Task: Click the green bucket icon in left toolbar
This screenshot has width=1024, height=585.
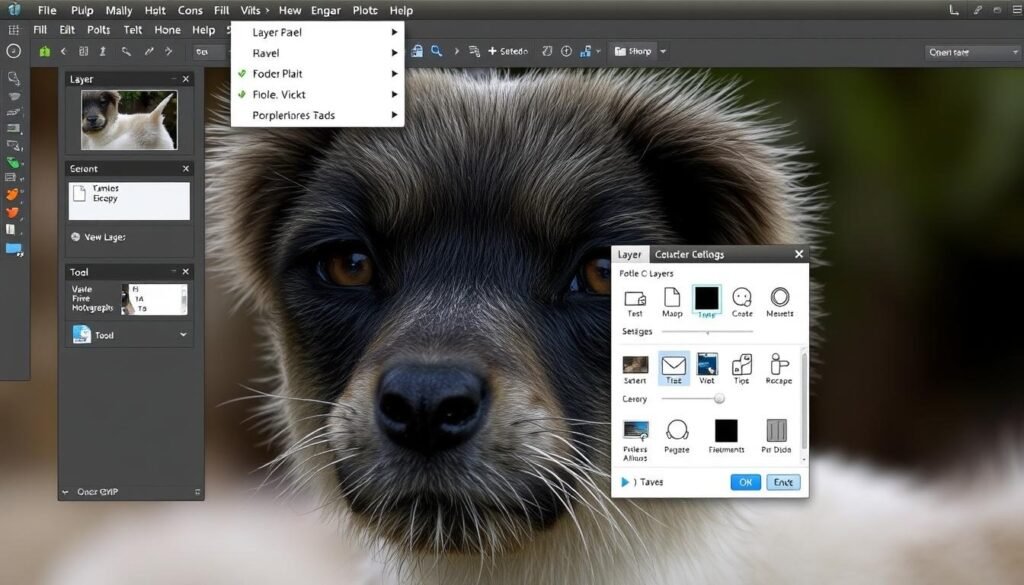Action: coord(14,162)
